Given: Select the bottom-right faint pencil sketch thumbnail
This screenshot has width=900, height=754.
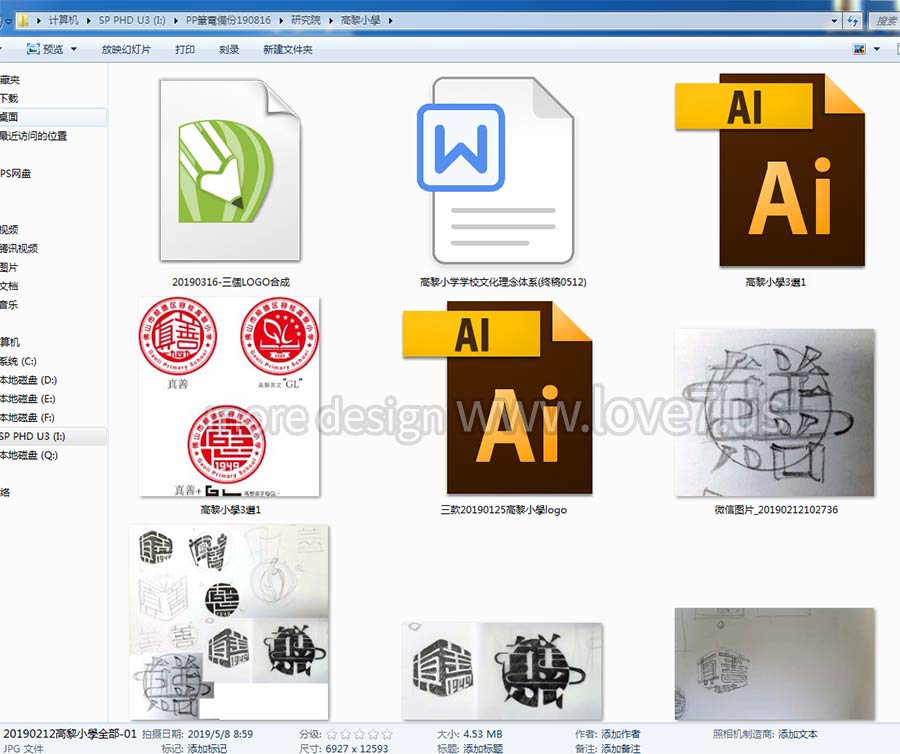Looking at the screenshot, I should tap(774, 664).
